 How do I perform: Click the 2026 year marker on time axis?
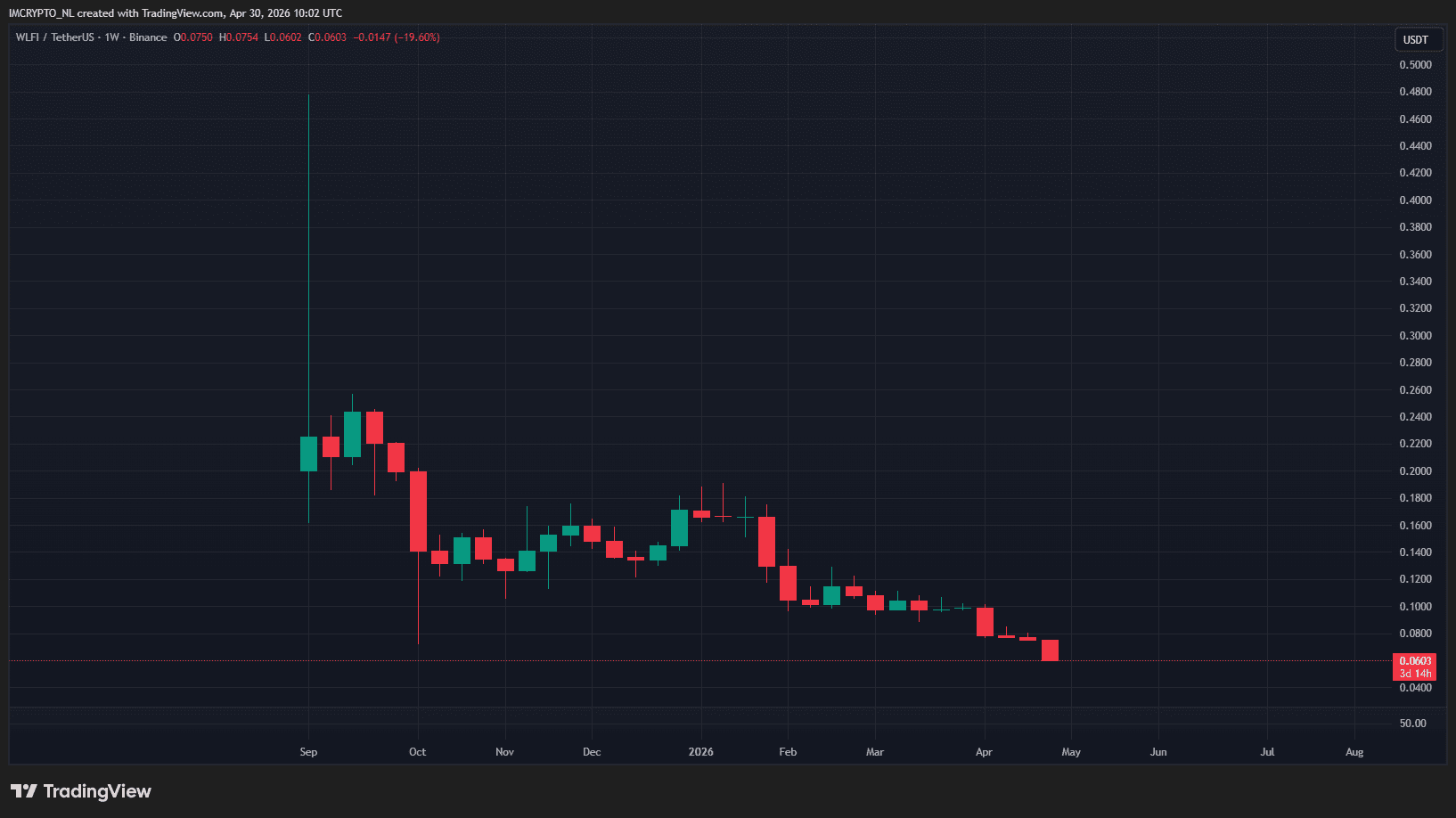click(x=700, y=752)
